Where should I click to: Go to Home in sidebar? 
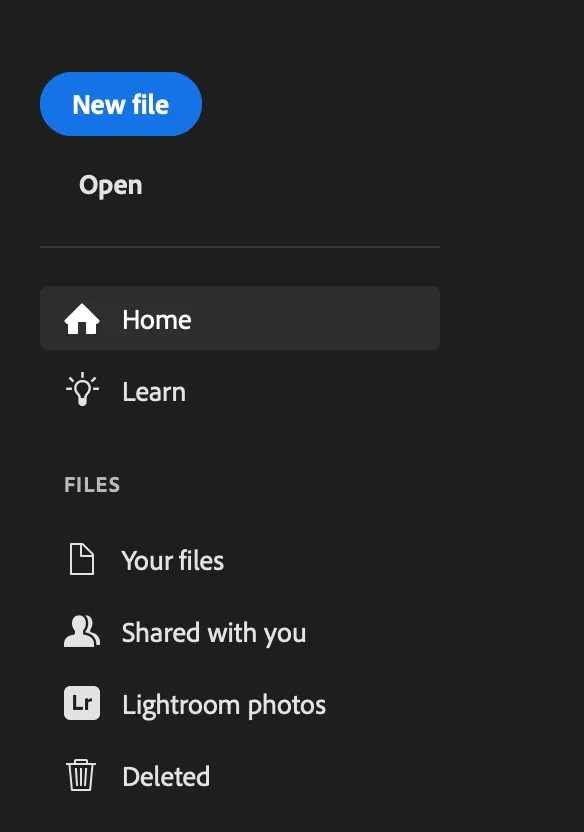click(240, 318)
